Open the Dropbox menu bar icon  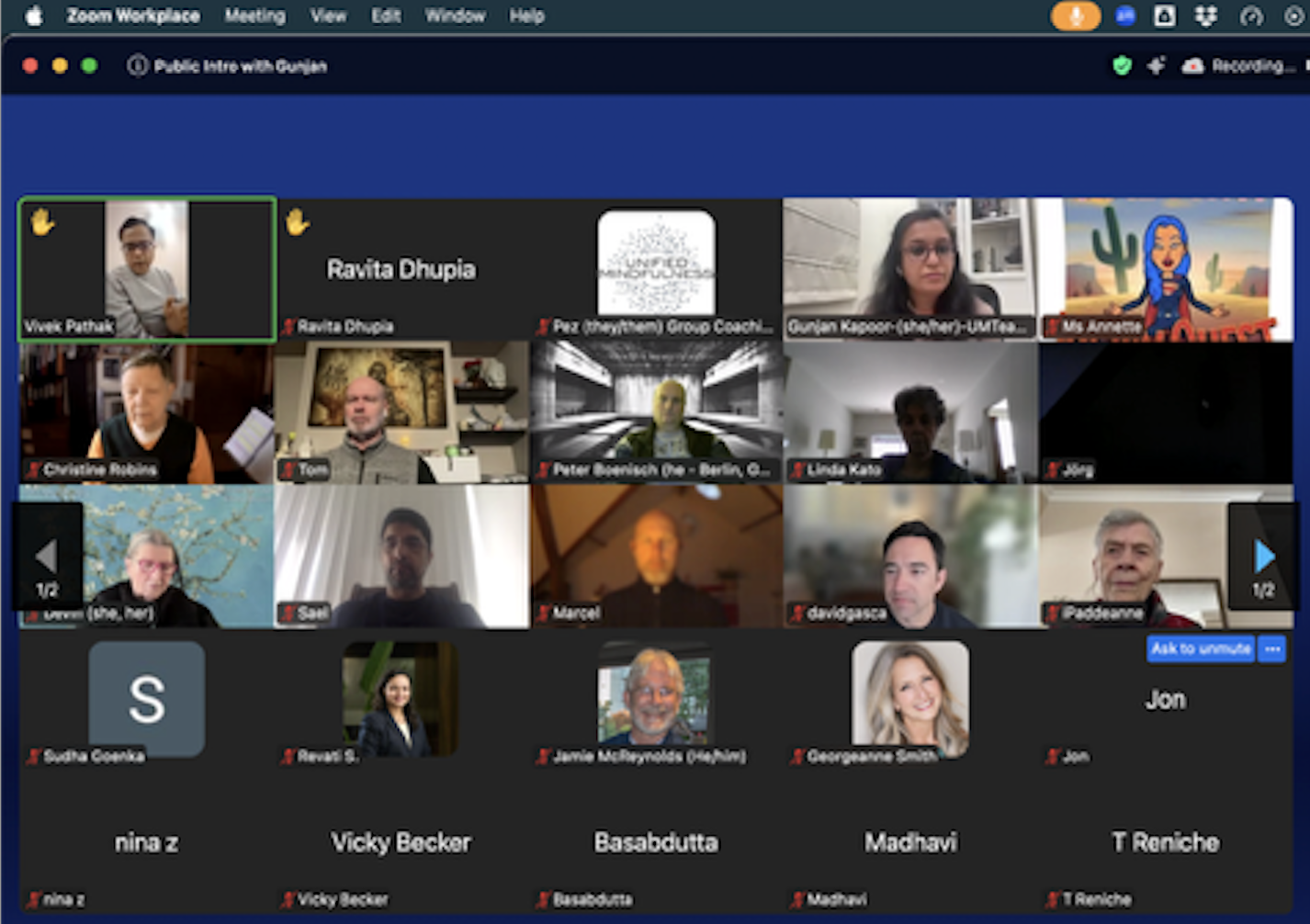(1205, 16)
